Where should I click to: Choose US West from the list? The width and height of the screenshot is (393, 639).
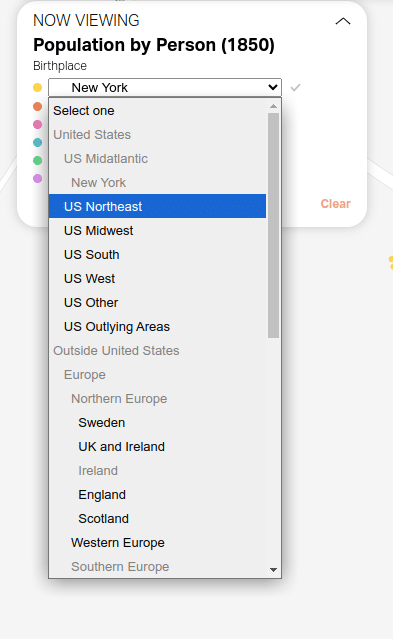(157, 278)
